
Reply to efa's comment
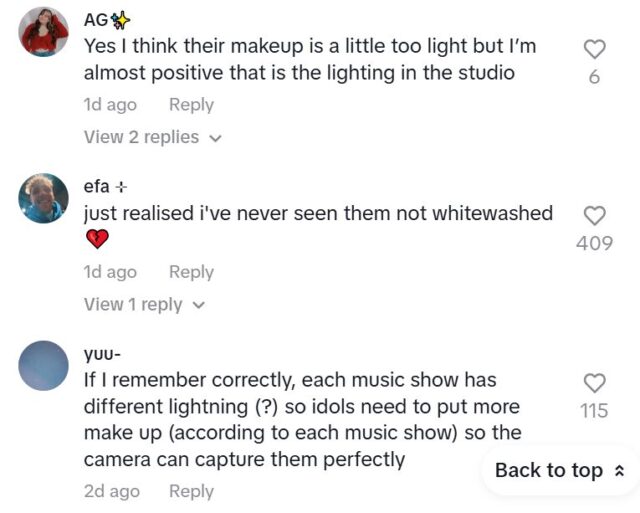click(191, 272)
